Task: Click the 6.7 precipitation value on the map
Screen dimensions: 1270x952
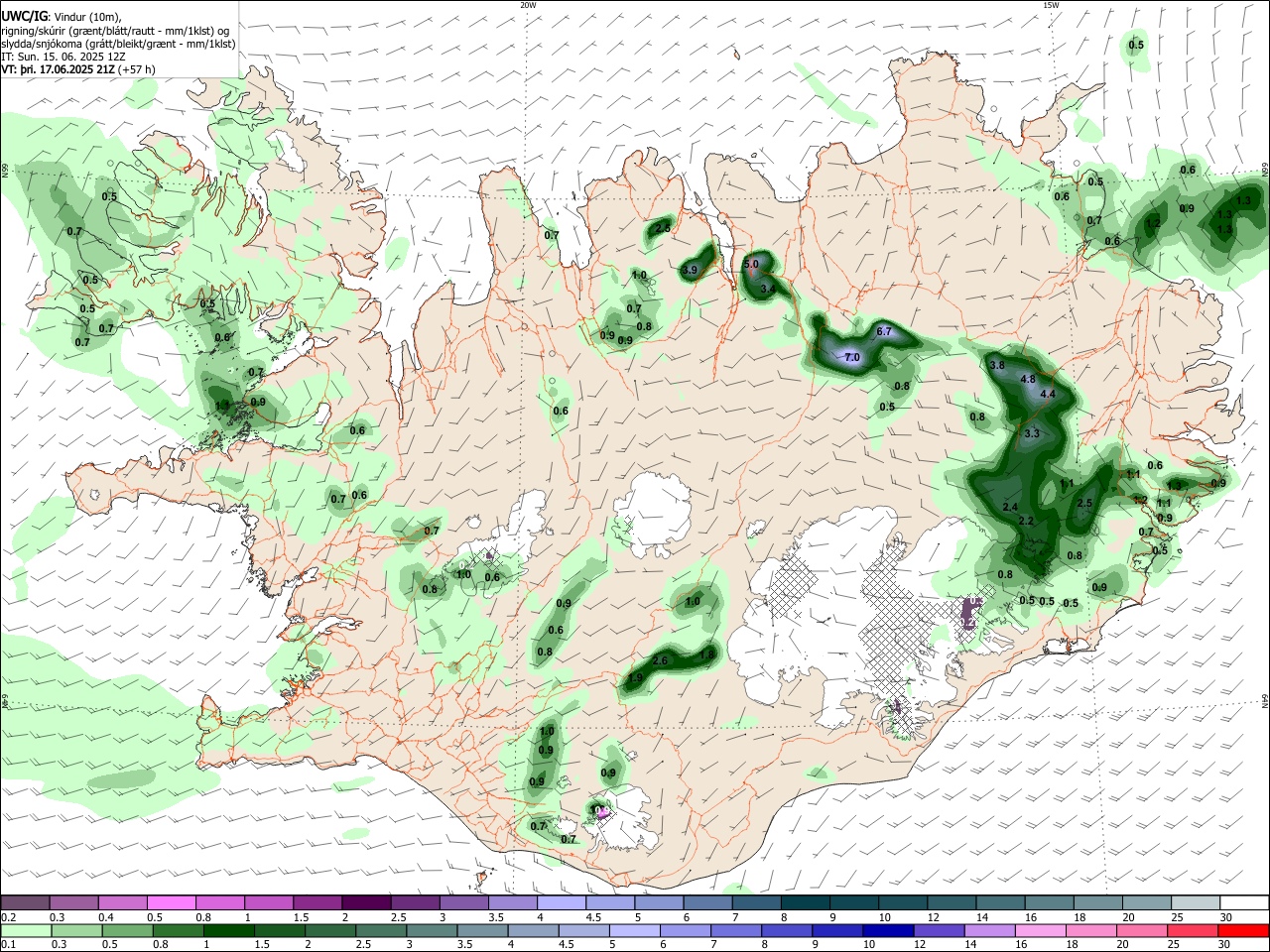Action: [885, 331]
